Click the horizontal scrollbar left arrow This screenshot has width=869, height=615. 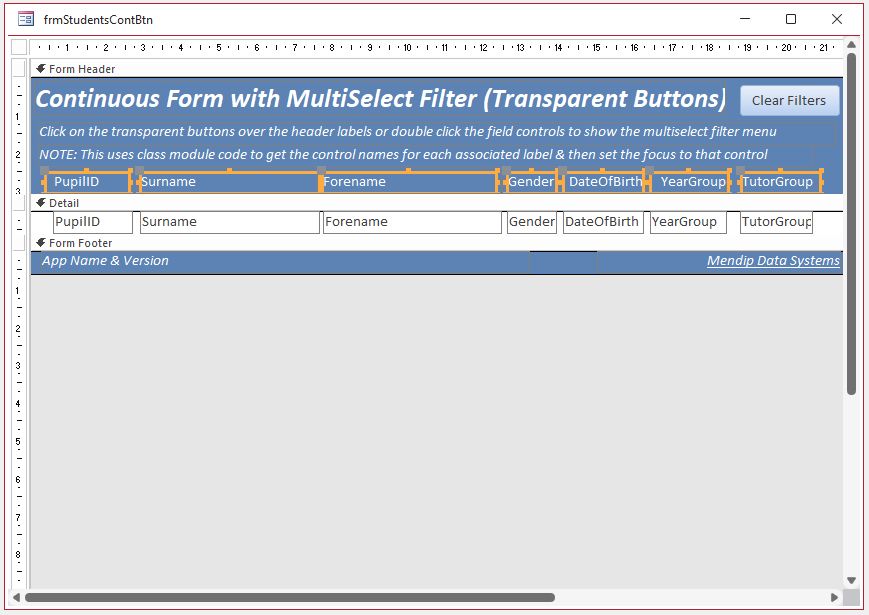pos(16,597)
